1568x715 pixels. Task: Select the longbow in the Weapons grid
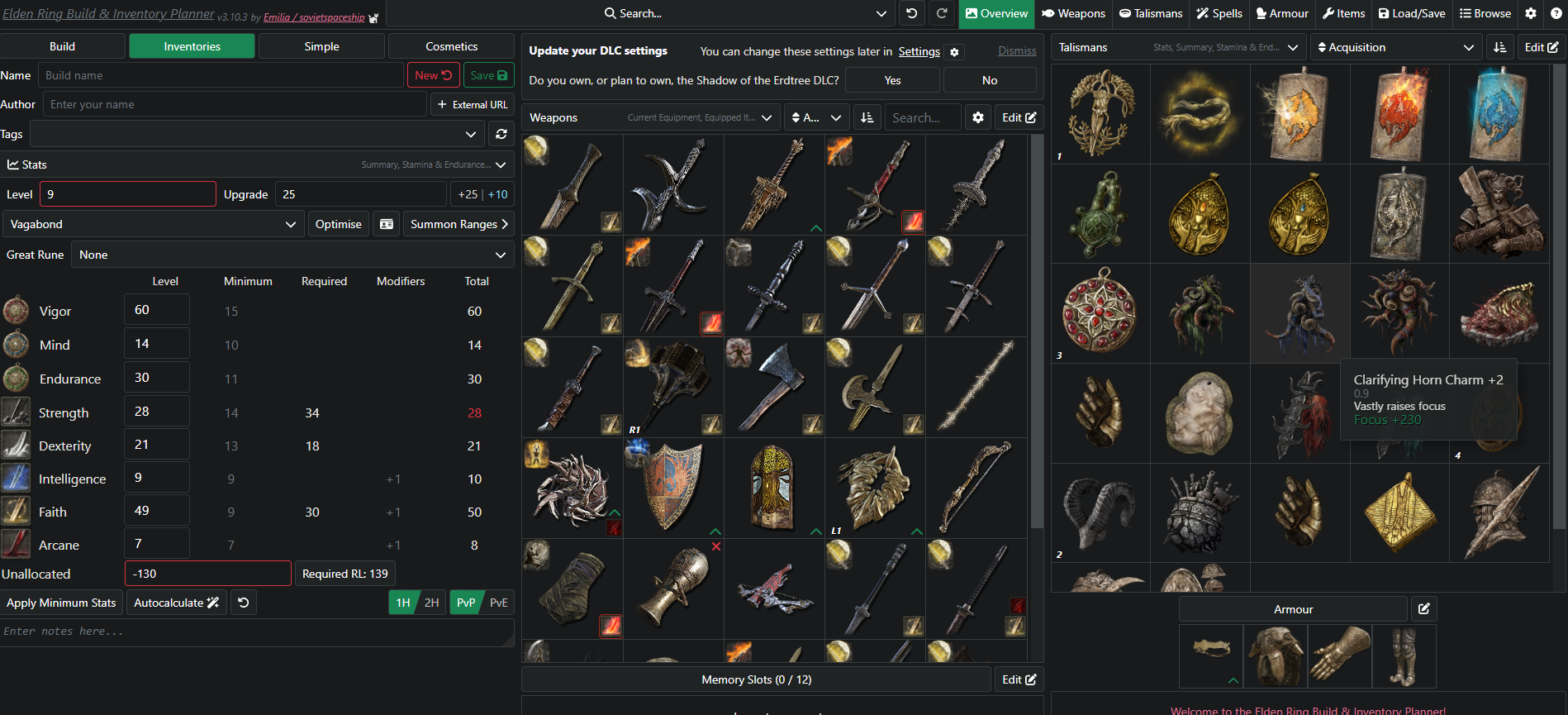(976, 488)
